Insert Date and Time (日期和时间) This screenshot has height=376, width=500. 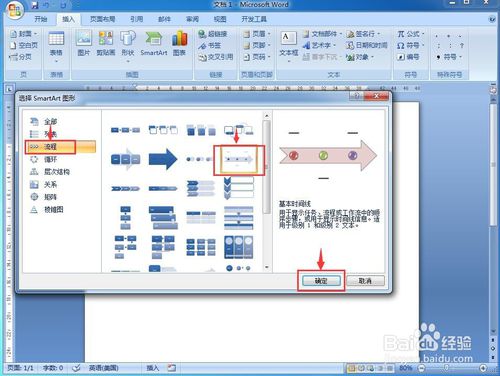coord(367,45)
